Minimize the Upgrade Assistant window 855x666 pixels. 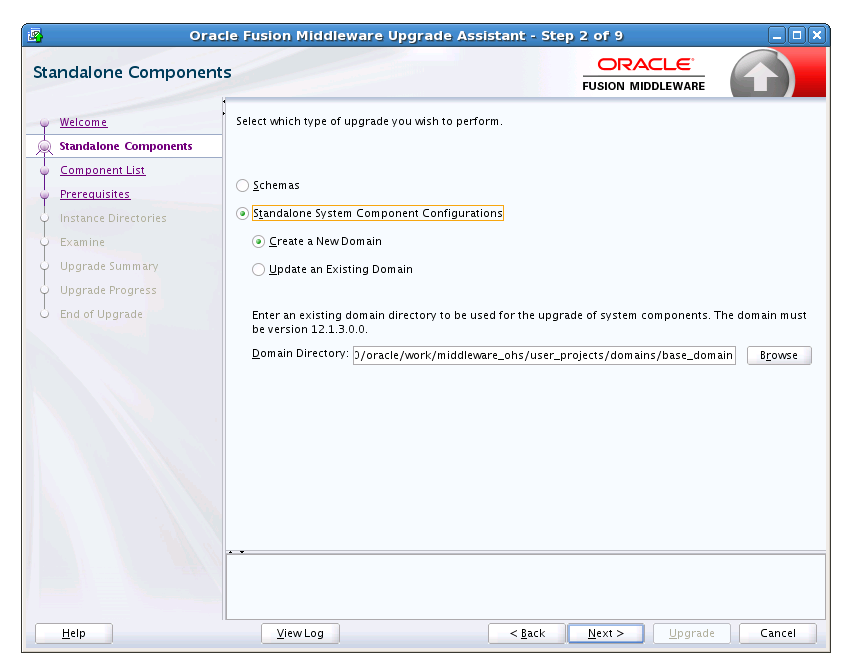[777, 35]
